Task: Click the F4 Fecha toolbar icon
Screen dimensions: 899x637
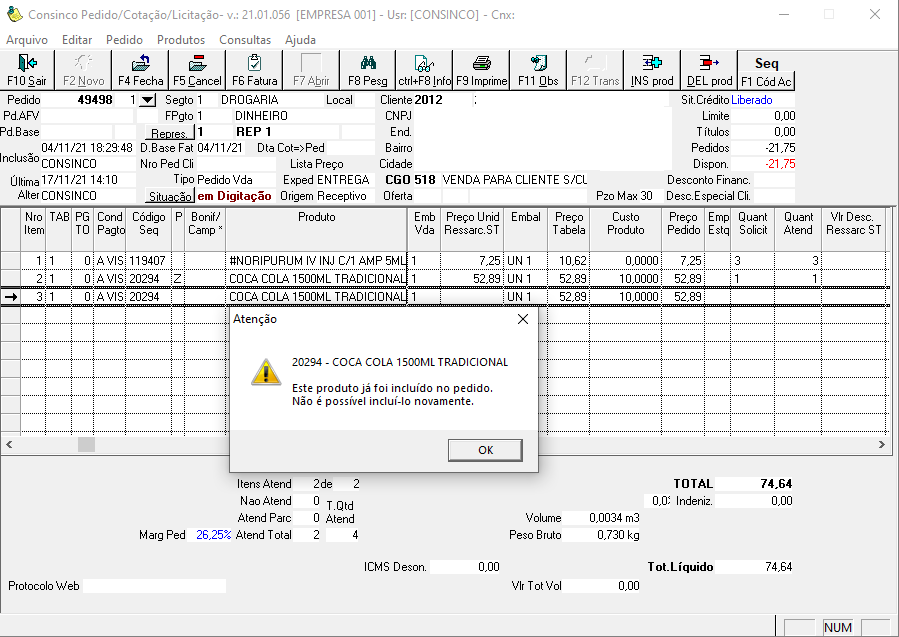Action: click(140, 62)
